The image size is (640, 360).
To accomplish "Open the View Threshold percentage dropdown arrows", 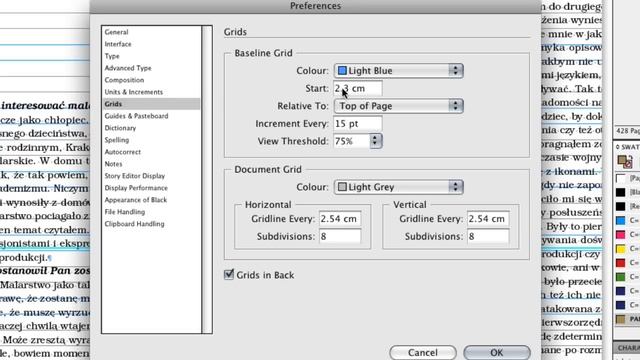I will click(376, 141).
